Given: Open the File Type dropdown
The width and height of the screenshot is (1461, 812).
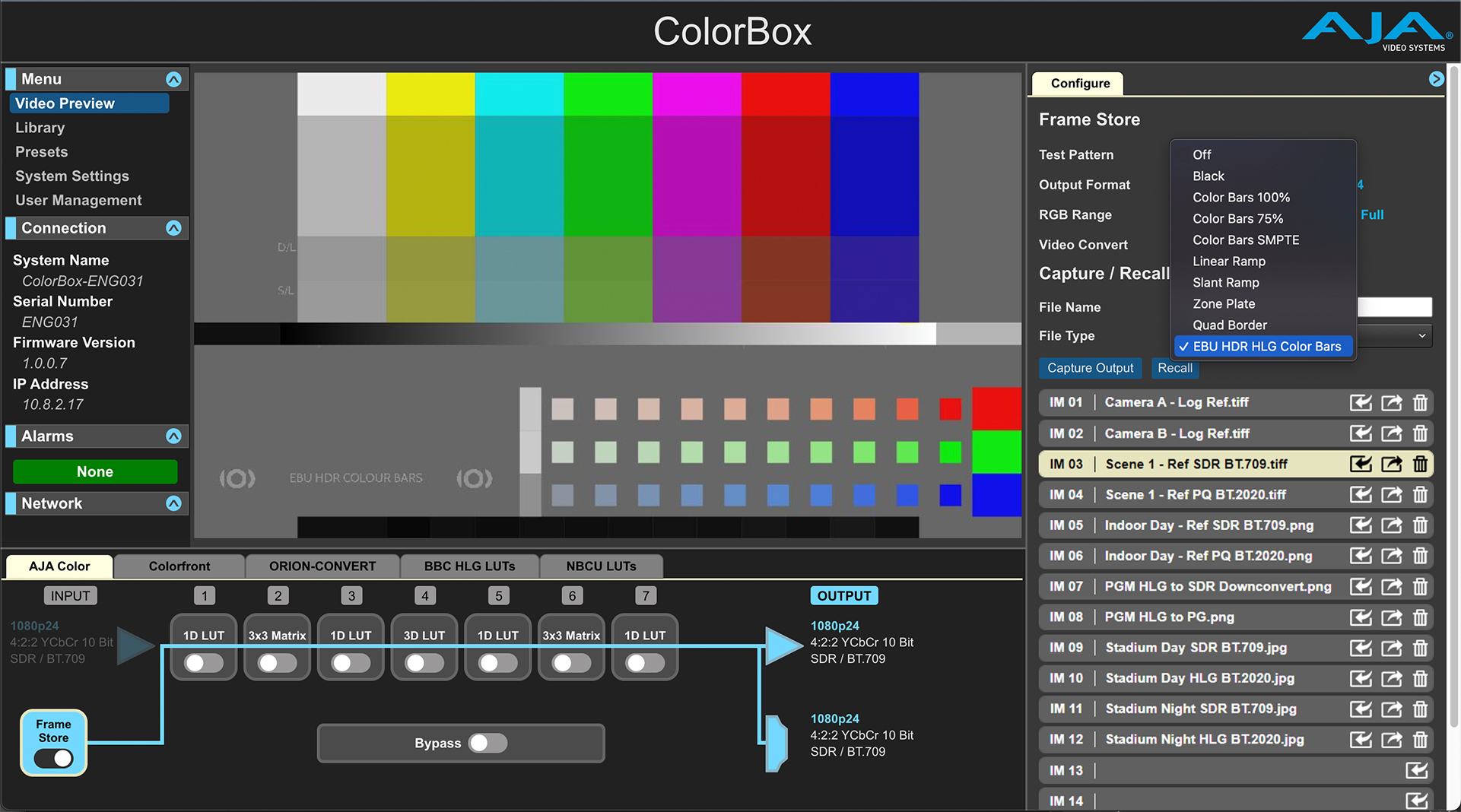Looking at the screenshot, I should click(x=1394, y=336).
